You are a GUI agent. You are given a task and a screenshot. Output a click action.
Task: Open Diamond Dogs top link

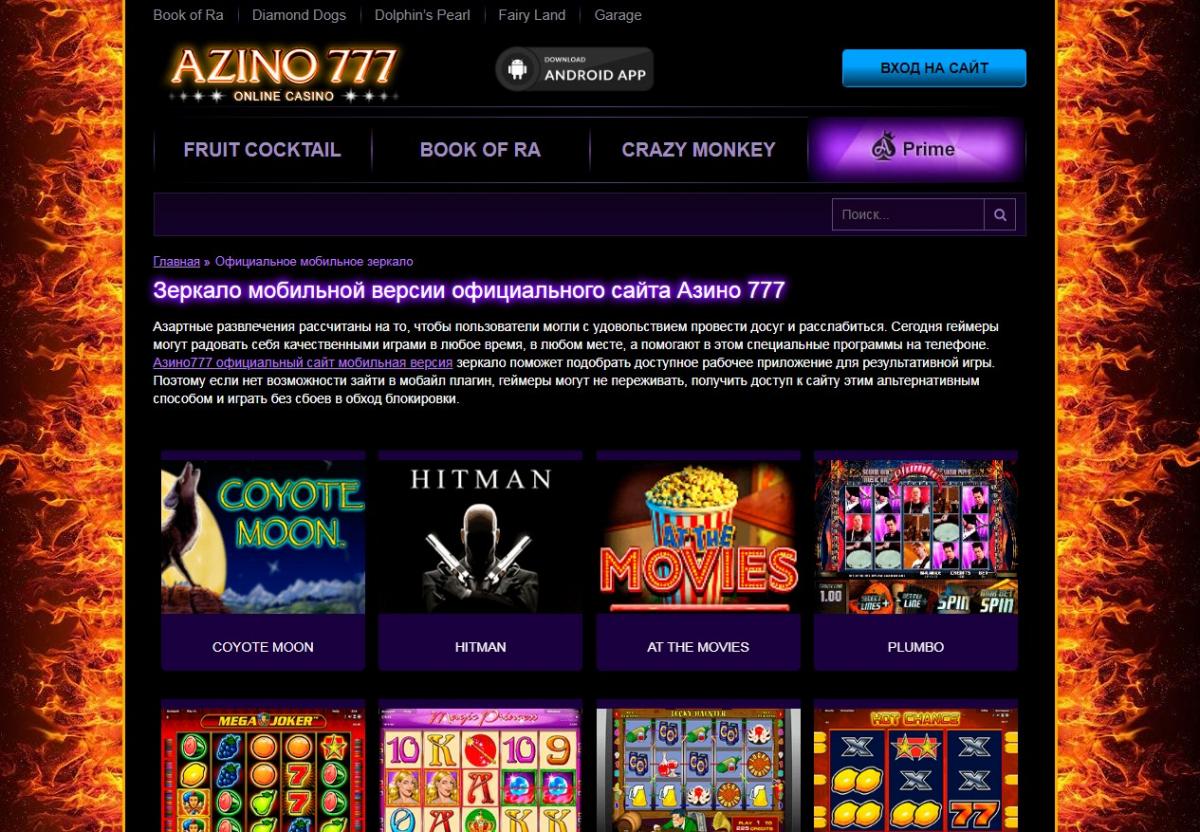(299, 15)
